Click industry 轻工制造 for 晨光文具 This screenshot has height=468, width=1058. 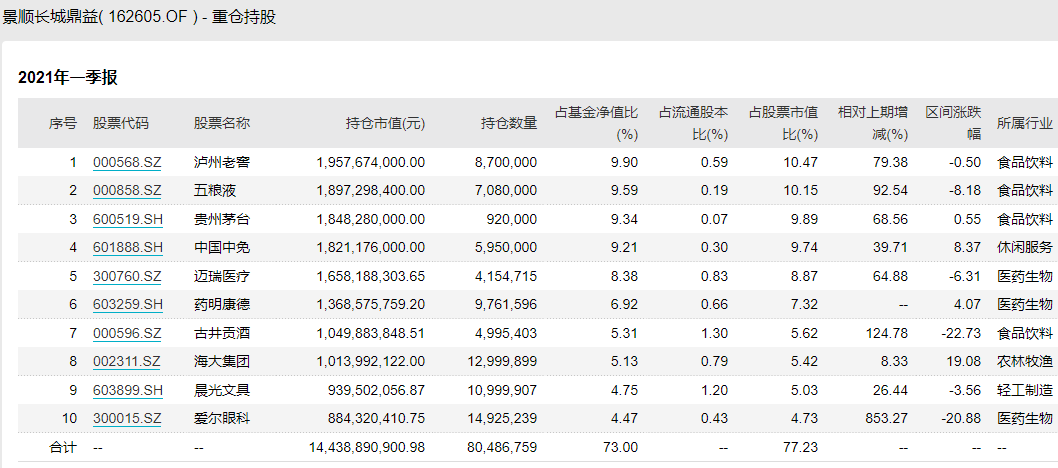coord(1025,390)
